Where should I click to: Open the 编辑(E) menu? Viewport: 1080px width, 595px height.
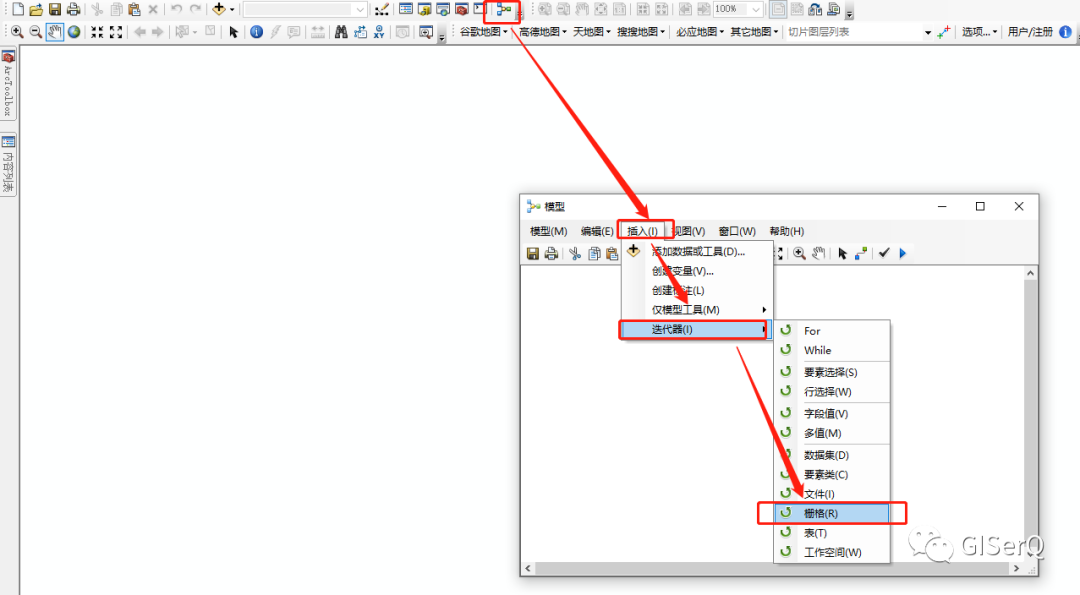coord(596,231)
